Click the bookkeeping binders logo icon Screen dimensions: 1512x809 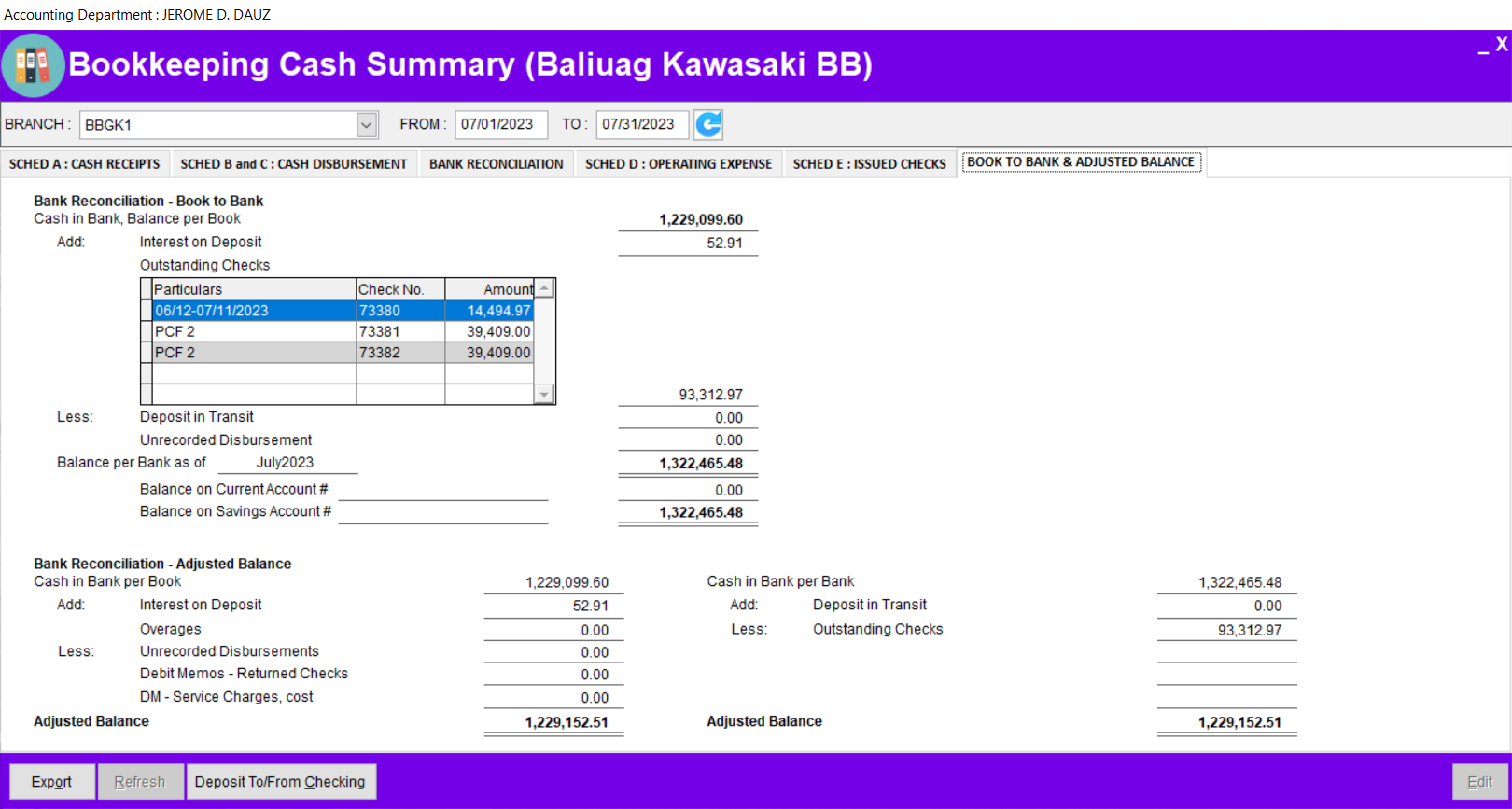click(33, 65)
